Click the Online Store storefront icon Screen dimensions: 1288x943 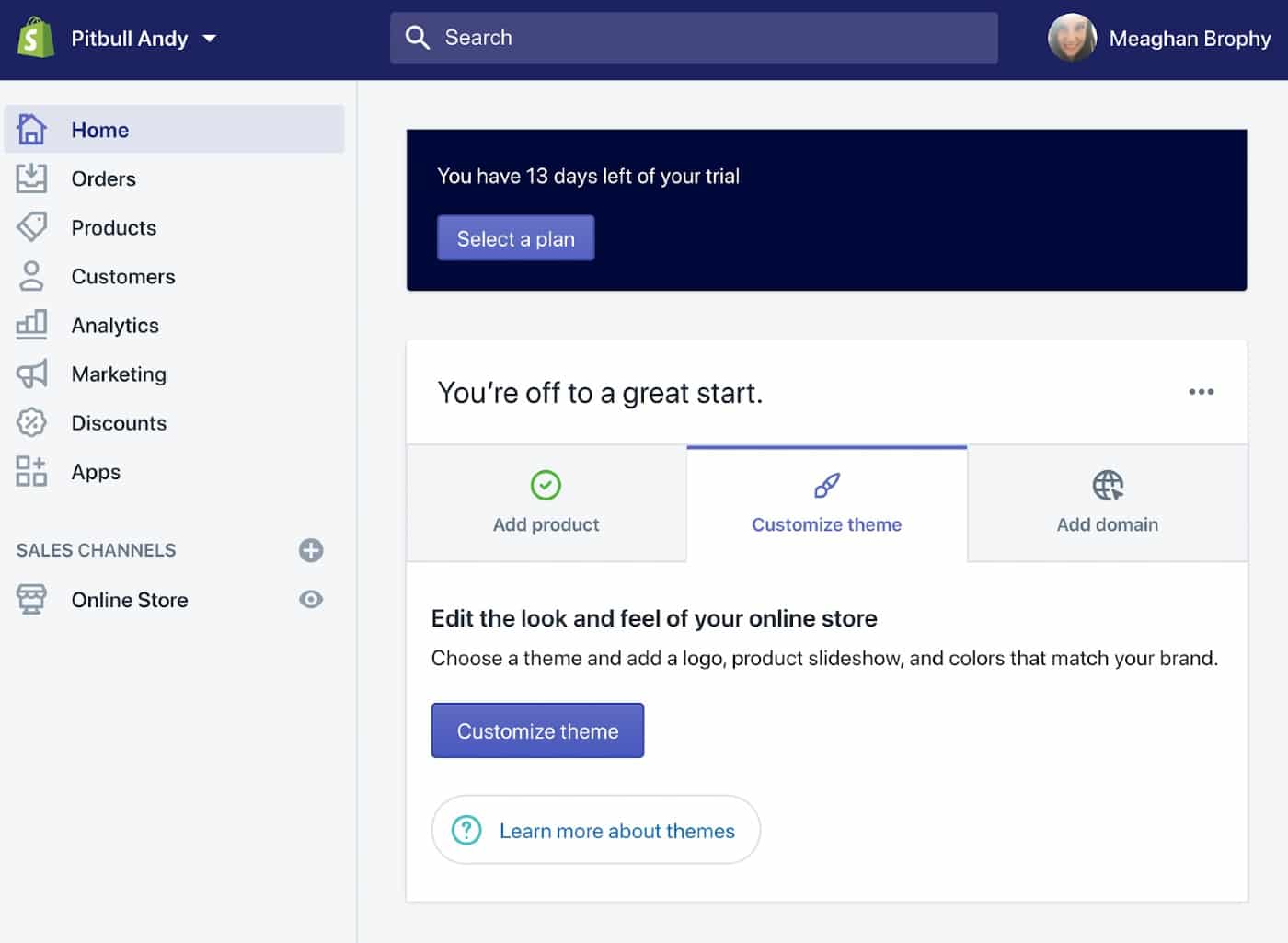[32, 599]
